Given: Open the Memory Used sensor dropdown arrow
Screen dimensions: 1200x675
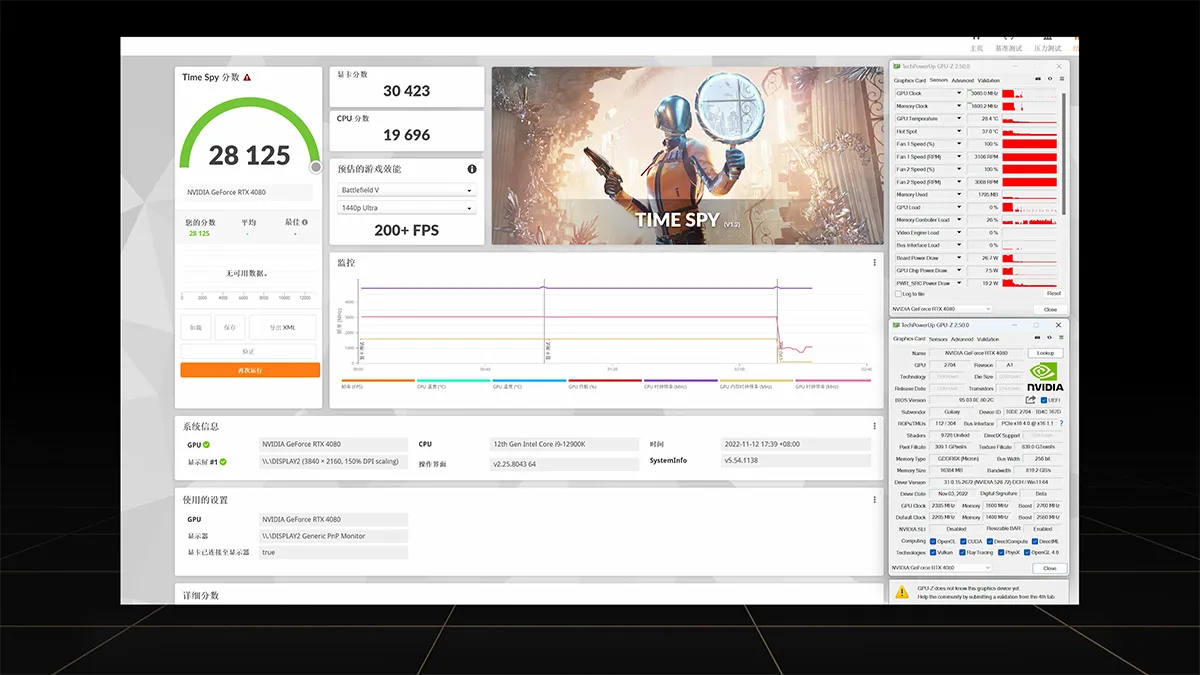Looking at the screenshot, I should [x=959, y=195].
